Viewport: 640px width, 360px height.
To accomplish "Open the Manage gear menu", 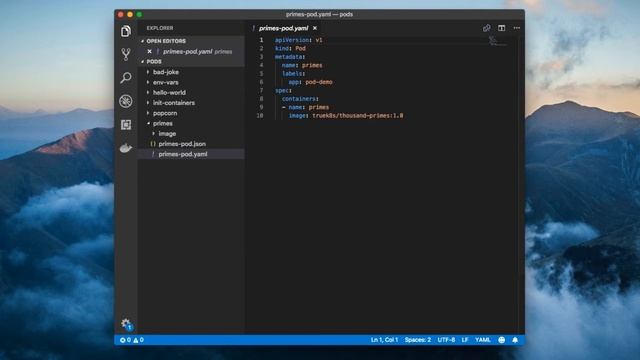I will tap(126, 324).
